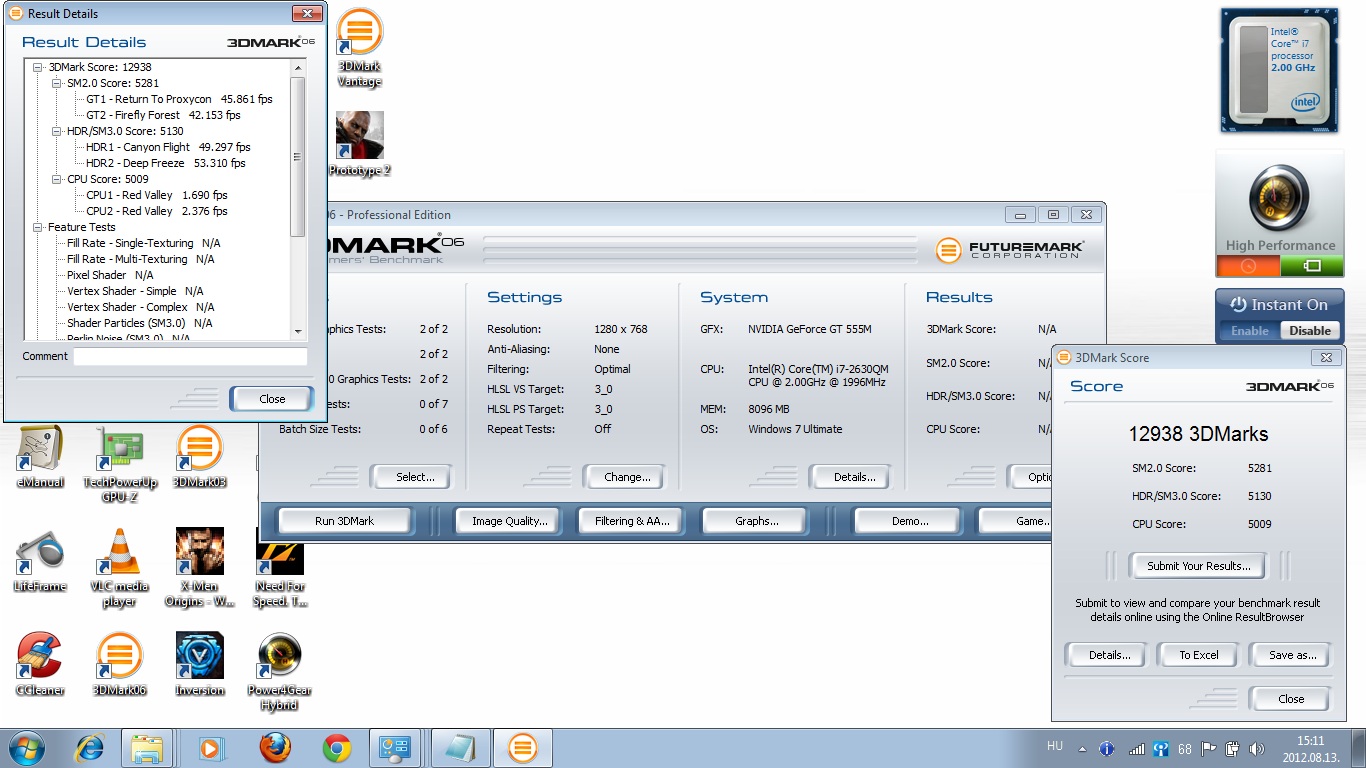Image resolution: width=1366 pixels, height=768 pixels.
Task: Open the Action Center flag icon
Action: (x=1209, y=748)
